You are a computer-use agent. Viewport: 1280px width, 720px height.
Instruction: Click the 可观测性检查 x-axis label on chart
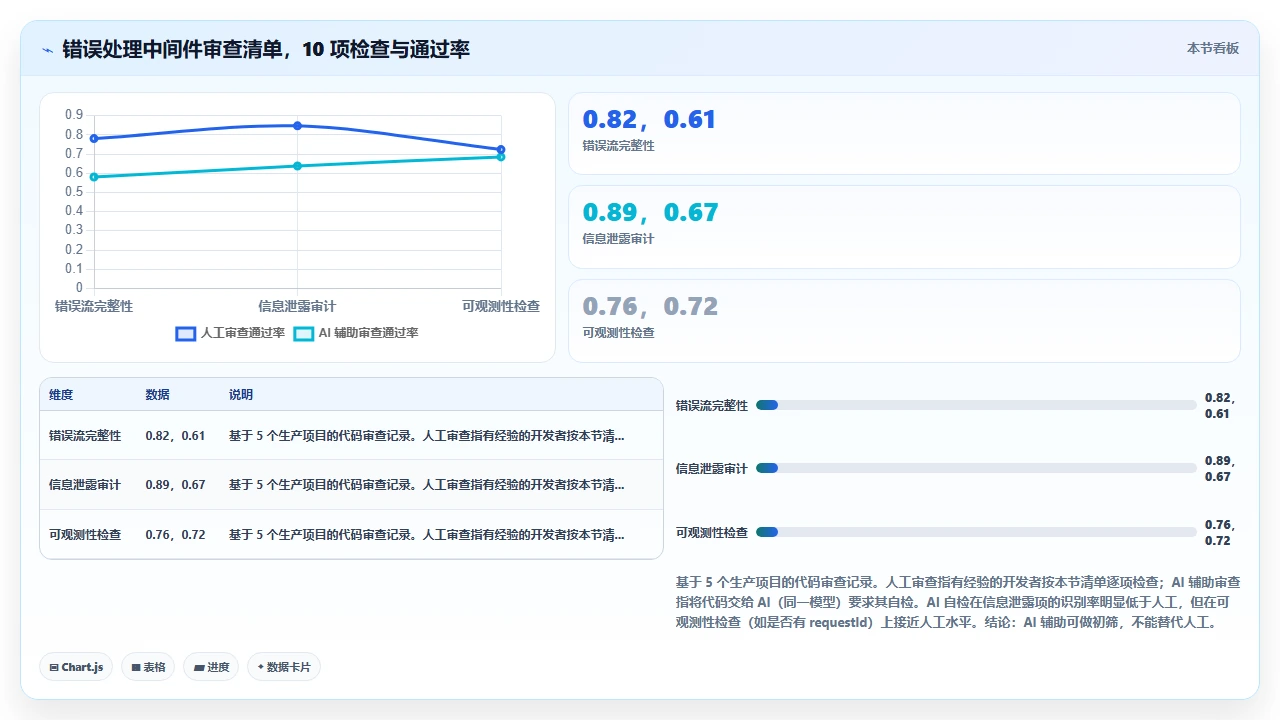(501, 306)
